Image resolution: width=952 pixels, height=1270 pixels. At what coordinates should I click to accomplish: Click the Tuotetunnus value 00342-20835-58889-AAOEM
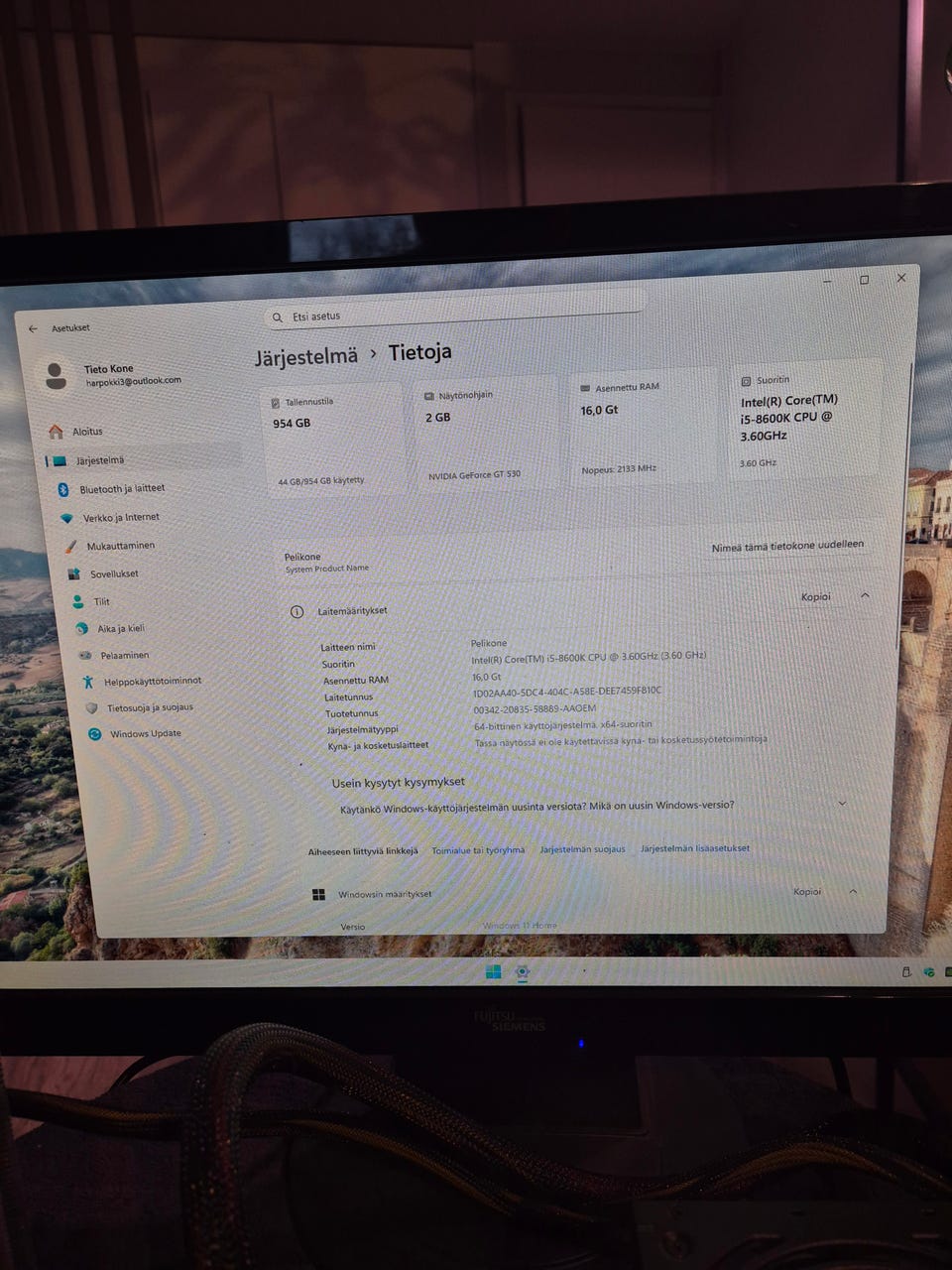(x=535, y=708)
